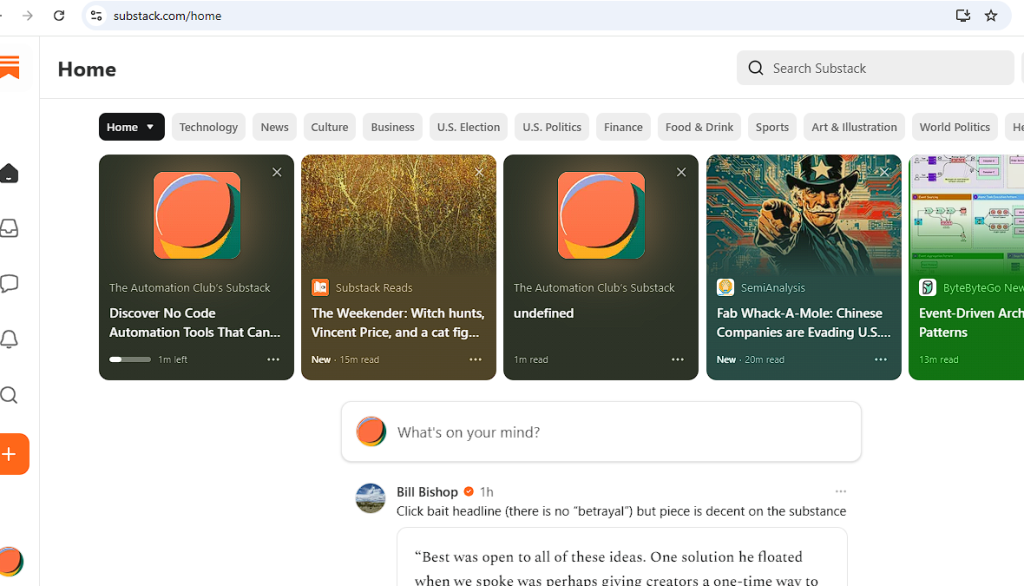Open Bill Bishop's profile name link
1024x586 pixels.
[427, 492]
